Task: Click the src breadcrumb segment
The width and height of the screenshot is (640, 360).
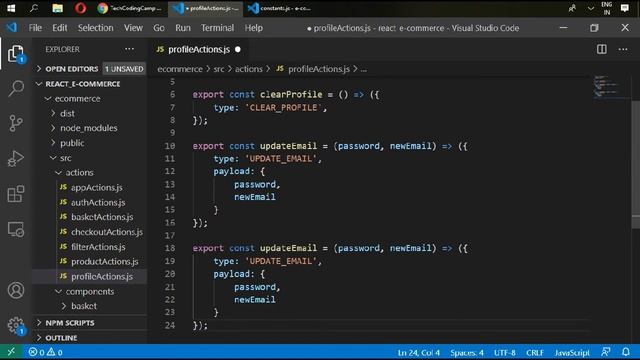Action: (219, 69)
